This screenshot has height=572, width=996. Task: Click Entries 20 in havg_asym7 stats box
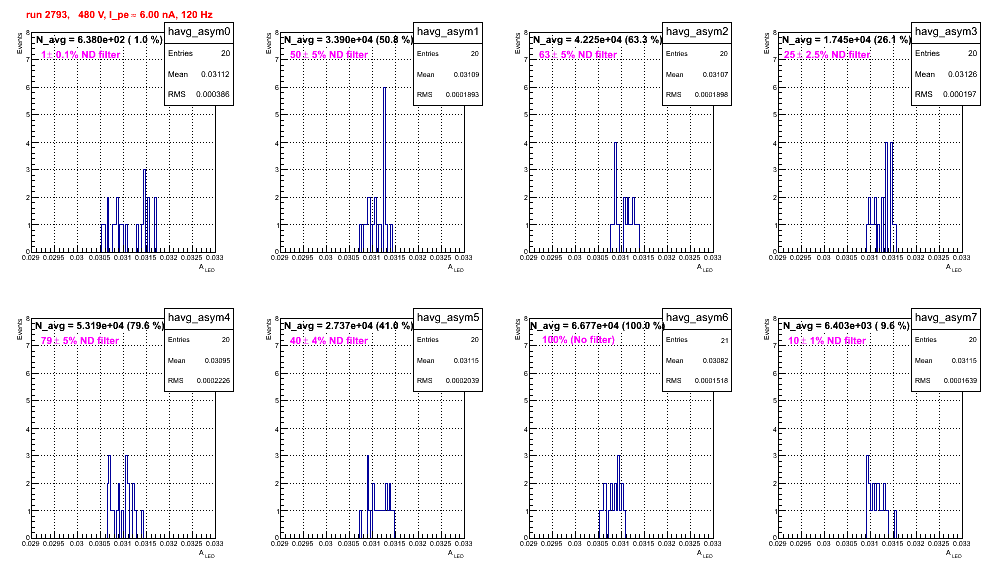[946, 339]
